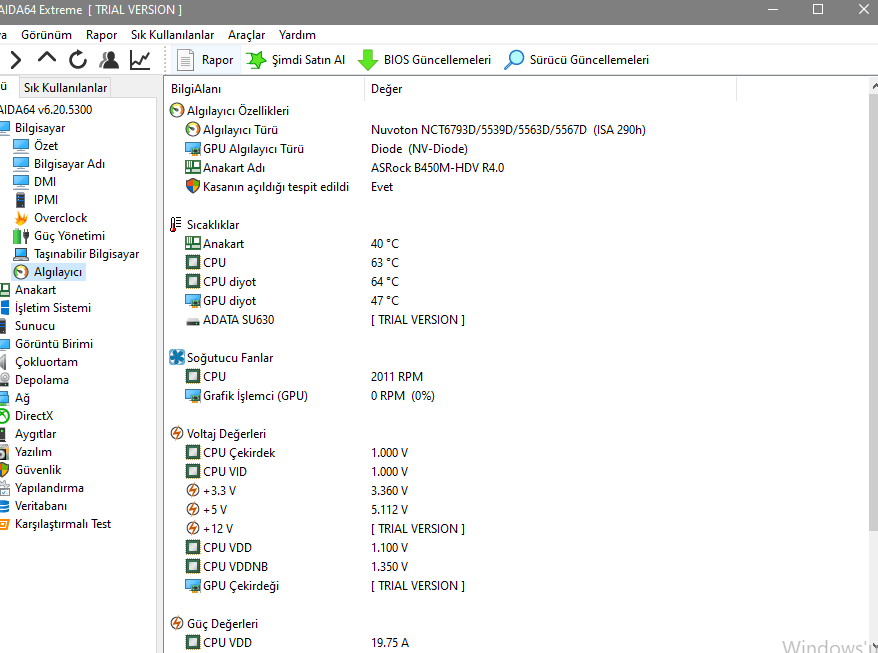Select İşletim Sistemi in the tree
The height and width of the screenshot is (653, 878).
[53, 308]
